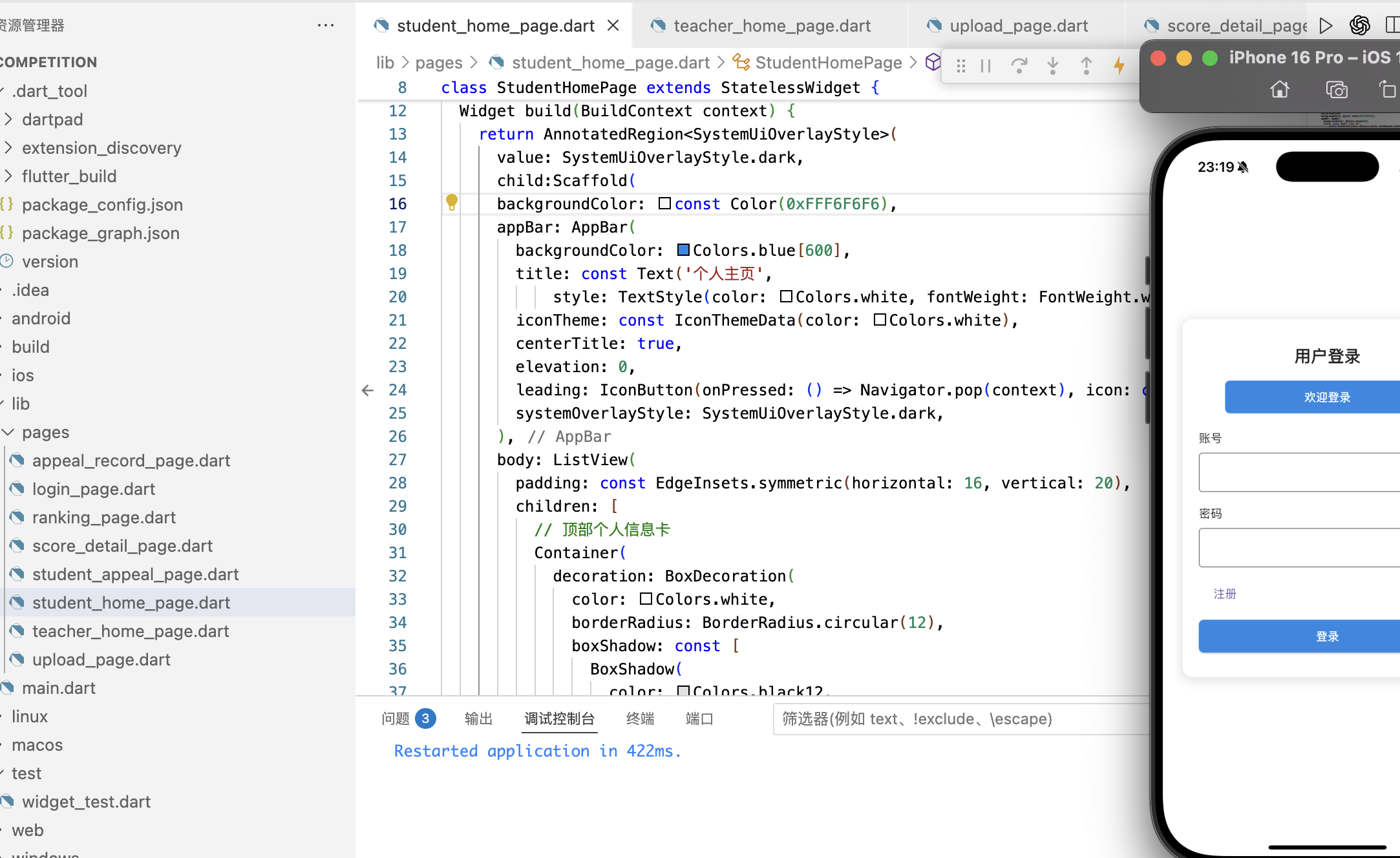This screenshot has height=858, width=1400.
Task: Open the 问题 panel tab
Action: pyautogui.click(x=396, y=718)
